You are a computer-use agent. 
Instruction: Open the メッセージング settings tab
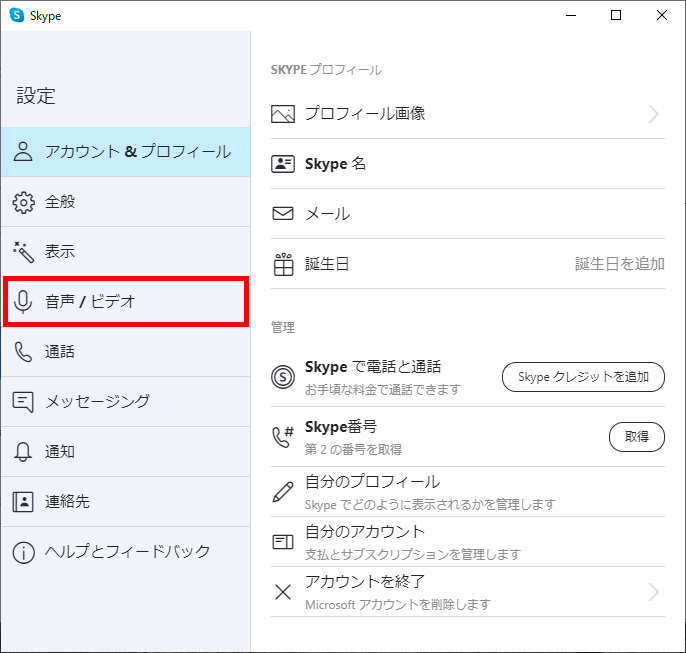pos(126,402)
